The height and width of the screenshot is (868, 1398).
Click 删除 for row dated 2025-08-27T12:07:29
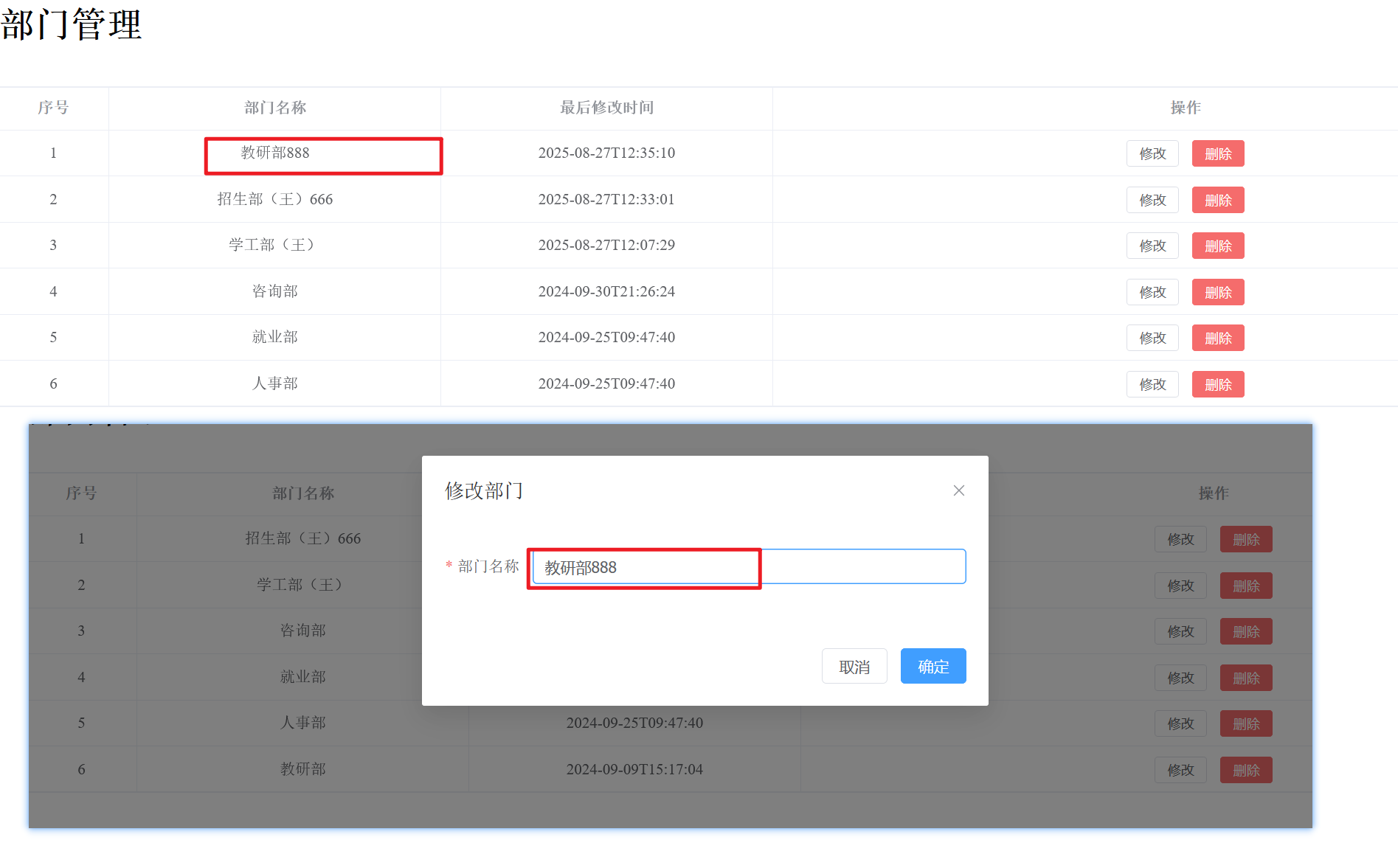click(1217, 246)
